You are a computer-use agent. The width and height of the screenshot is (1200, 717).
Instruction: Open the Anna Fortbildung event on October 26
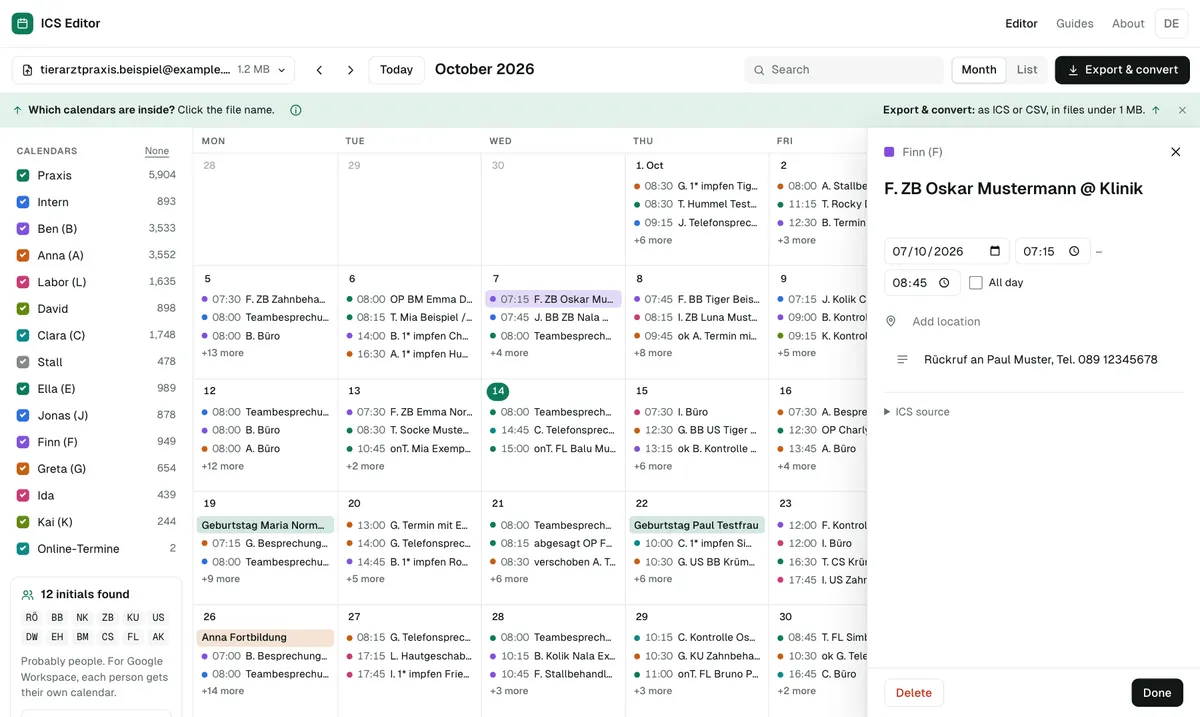coord(266,637)
